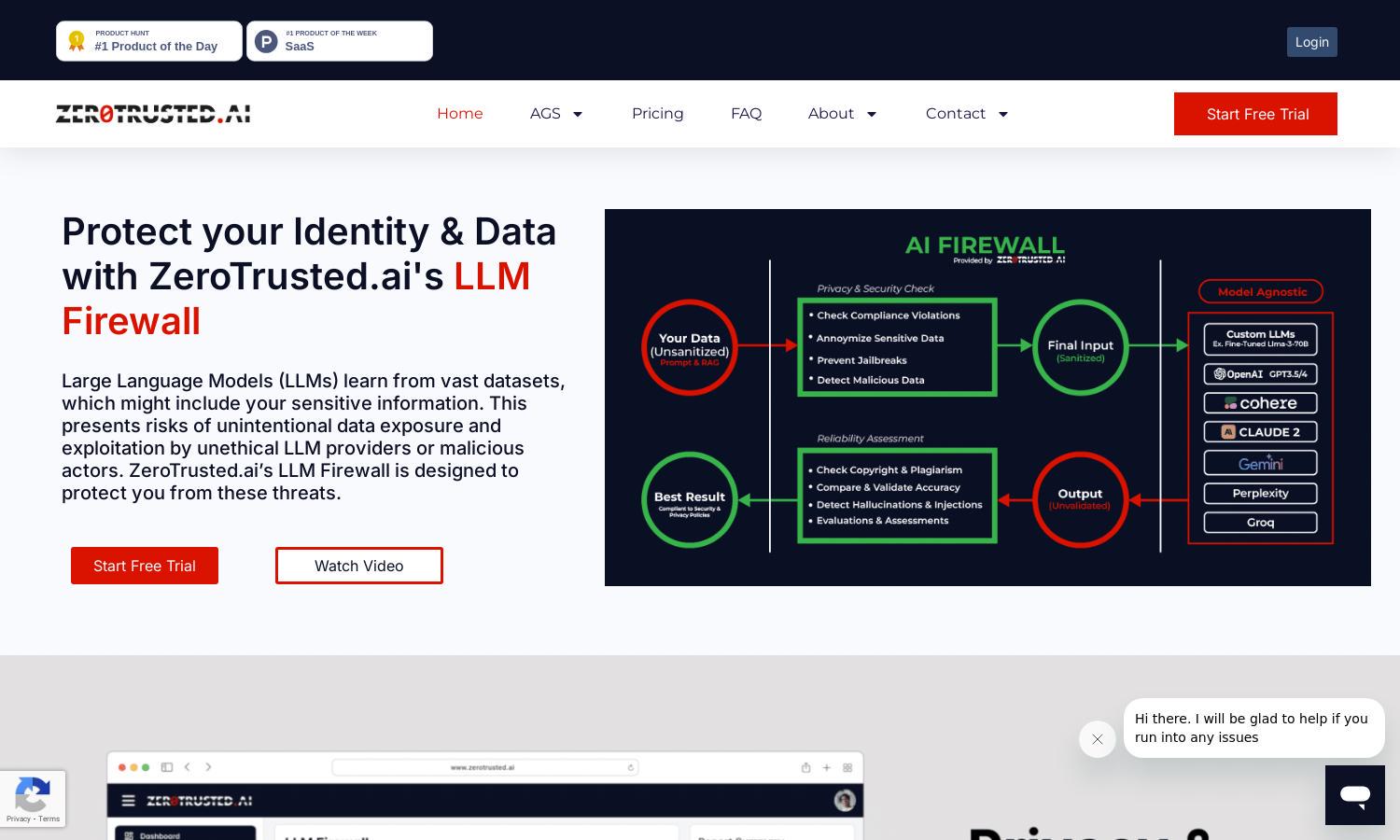Open the About menu item
This screenshot has height=840, width=1400.
pyautogui.click(x=831, y=114)
